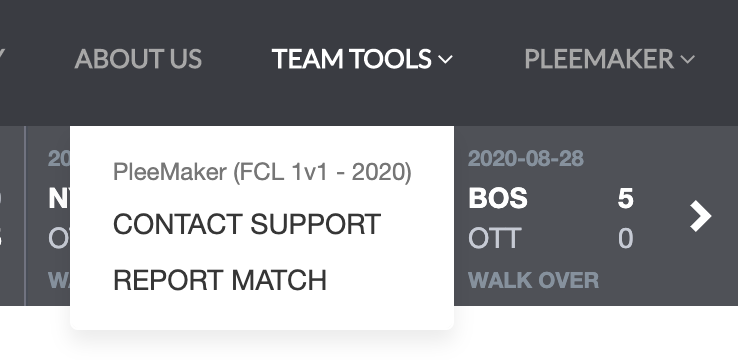Click the BOS score of 5
The height and width of the screenshot is (360, 738).
[626, 198]
